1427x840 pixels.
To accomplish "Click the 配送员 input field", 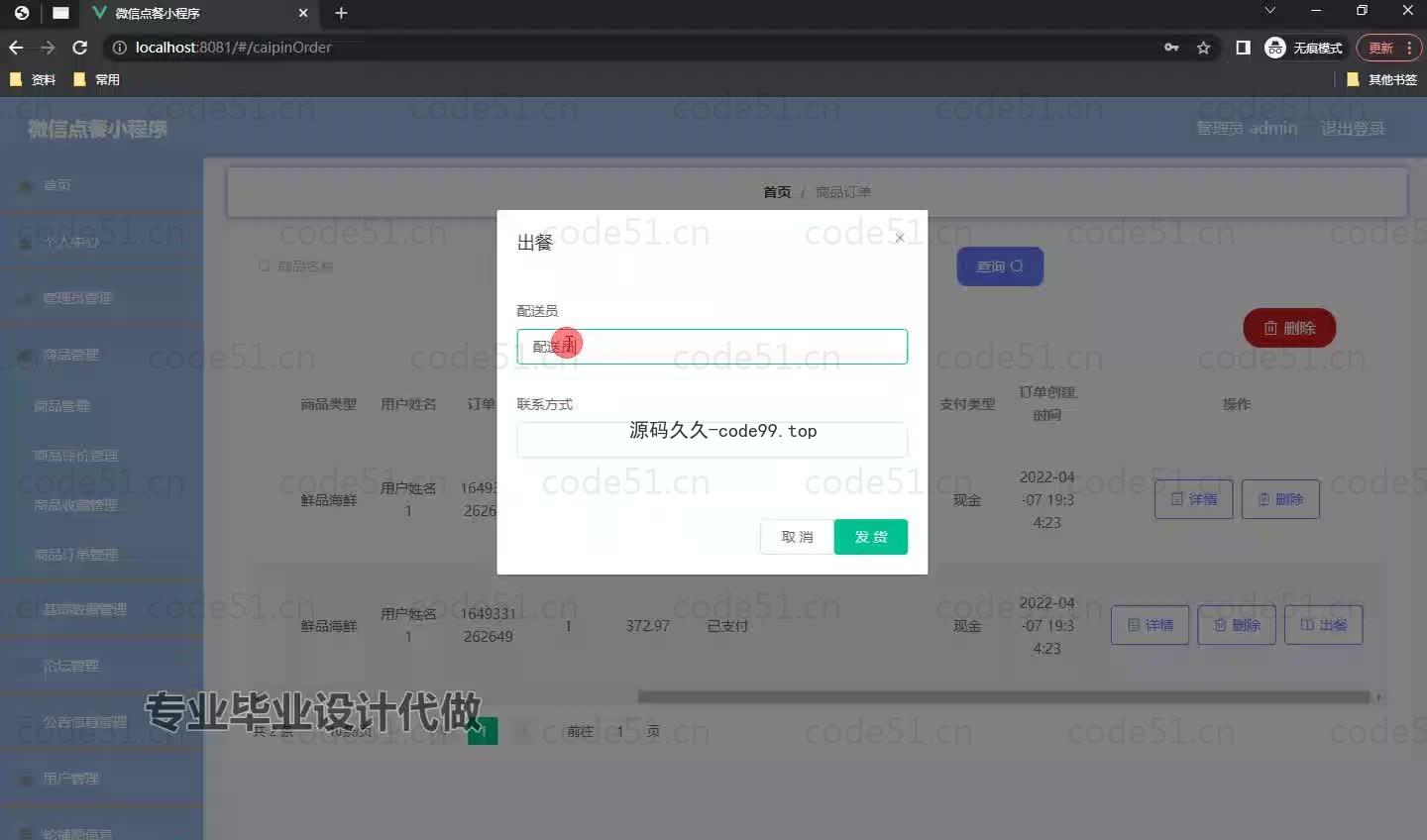I will tap(712, 347).
